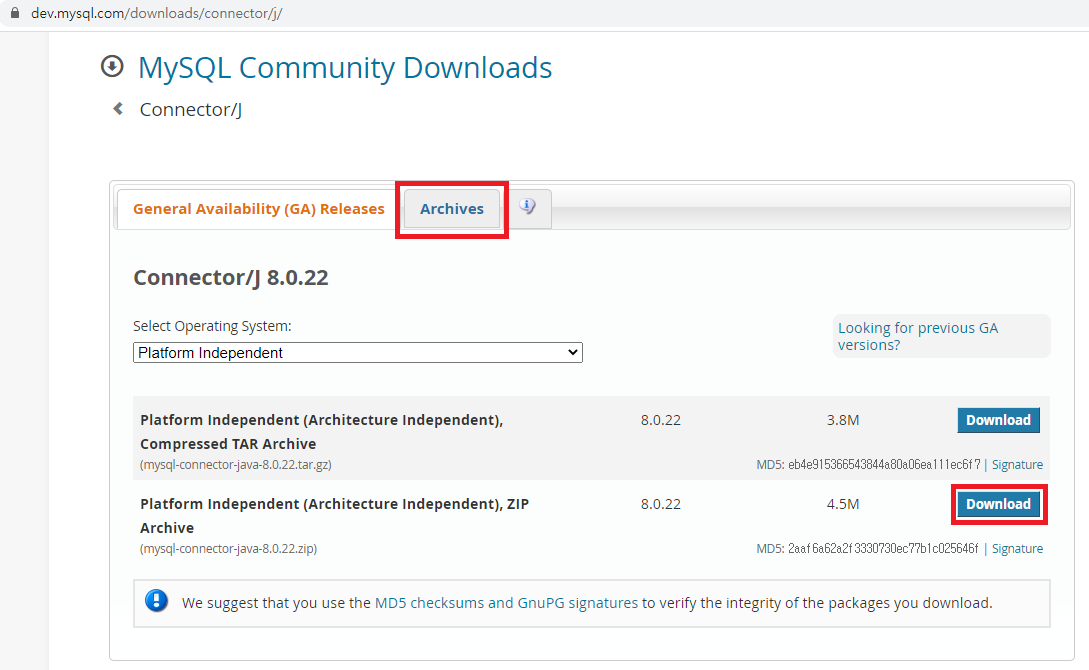Click the 4.5M file size value
The image size is (1089, 670).
(x=843, y=504)
